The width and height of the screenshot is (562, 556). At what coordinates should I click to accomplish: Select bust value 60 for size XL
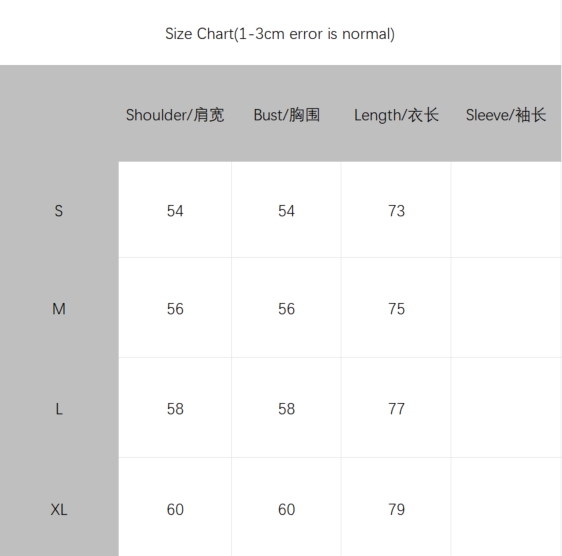click(286, 509)
